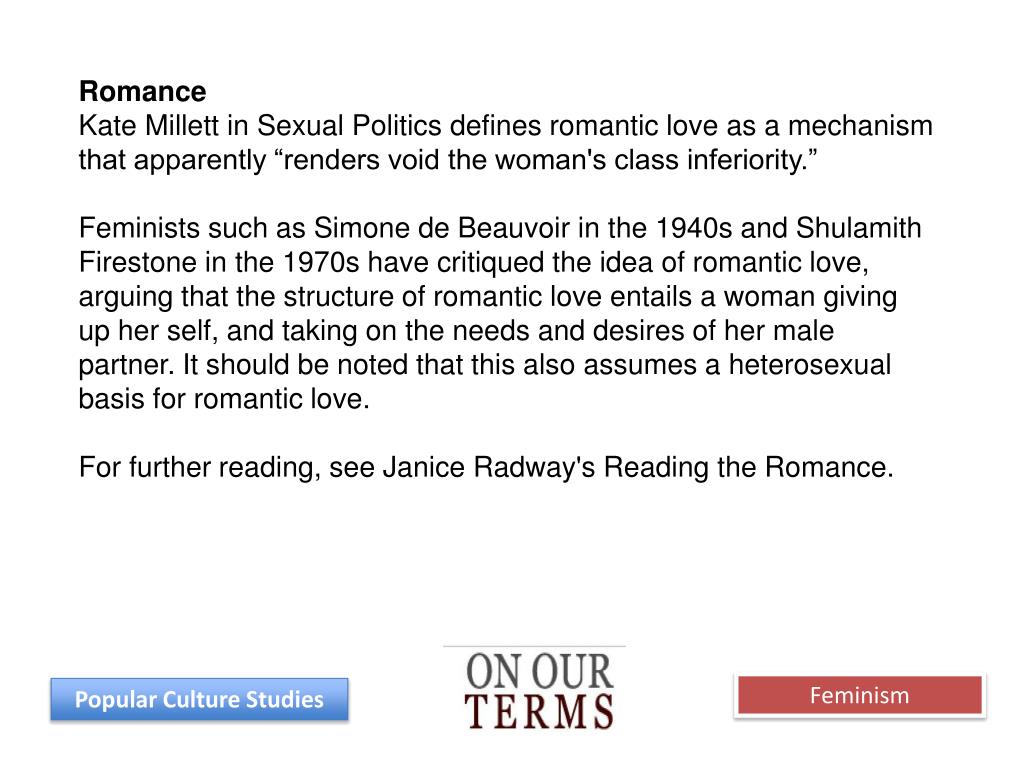Click the title Reading the Romance
Screen dimensions: 1024x768
748,468
